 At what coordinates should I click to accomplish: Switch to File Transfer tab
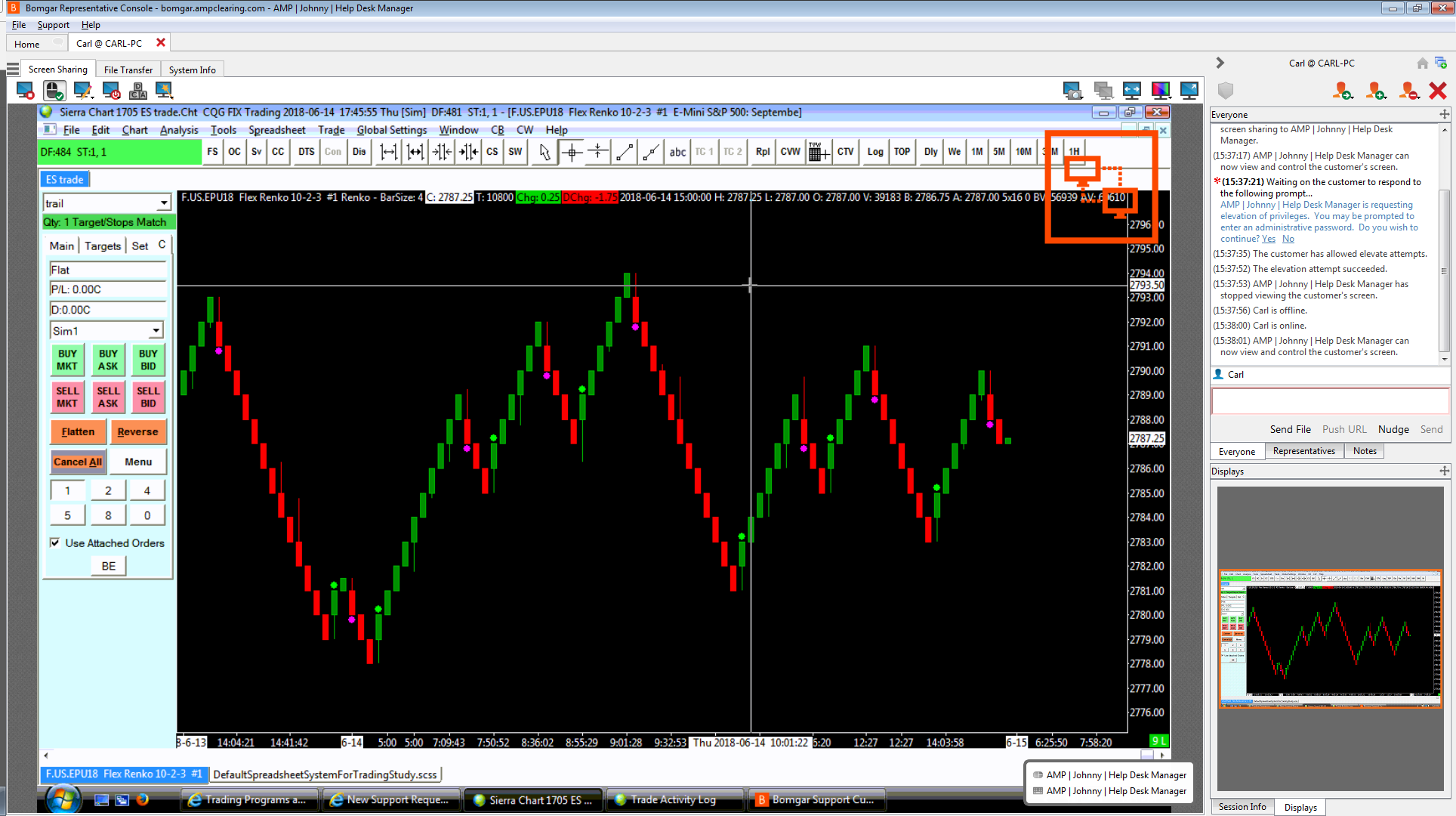[128, 70]
